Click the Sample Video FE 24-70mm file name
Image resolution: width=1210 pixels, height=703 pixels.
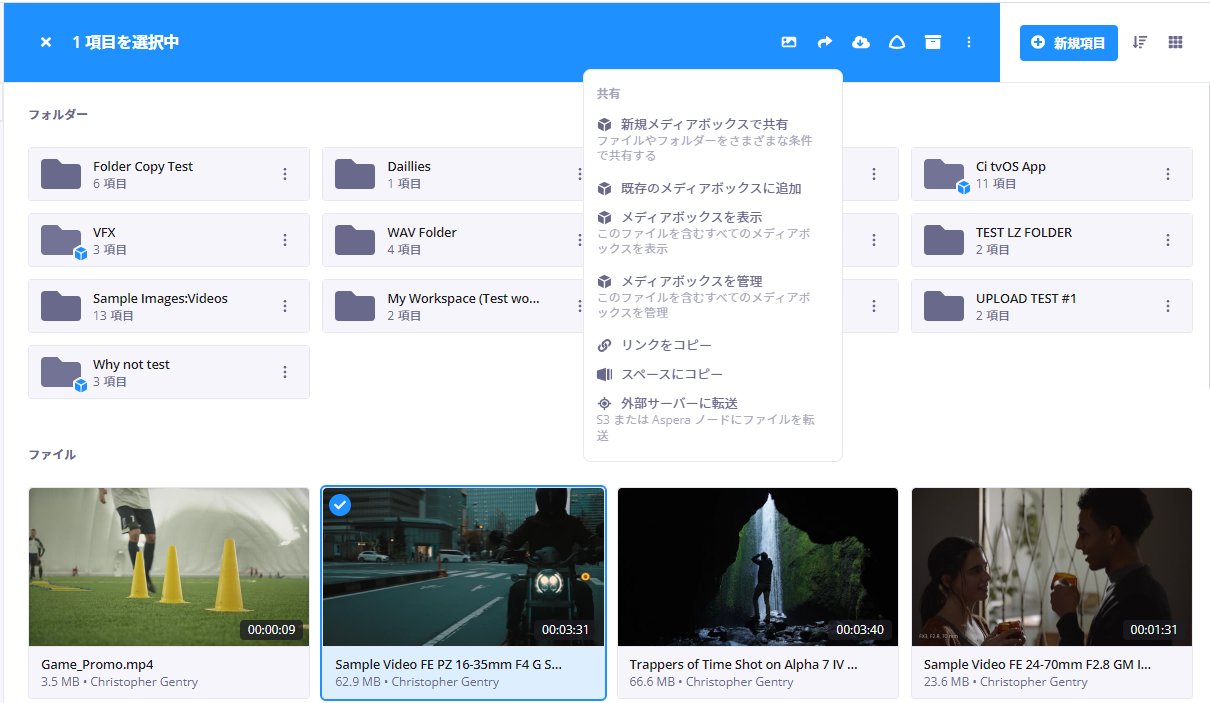1037,664
